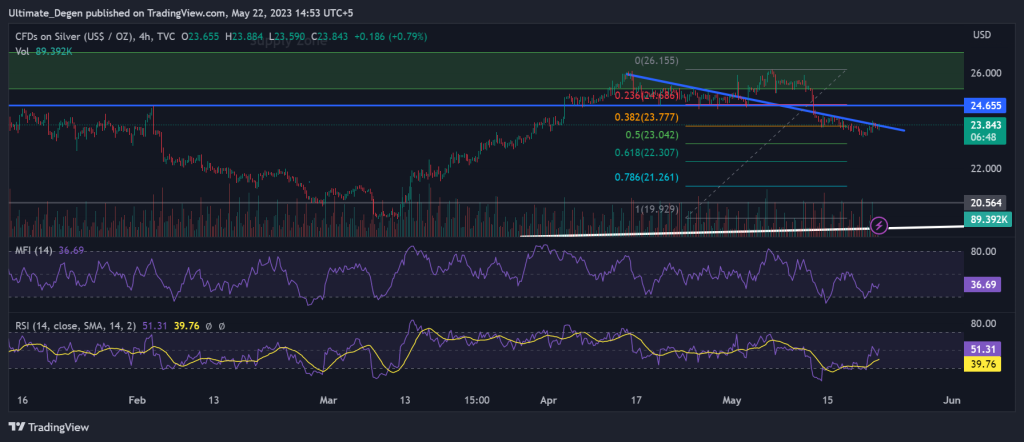Click the Jun date label on time axis
The width and height of the screenshot is (1024, 442).
point(952,400)
